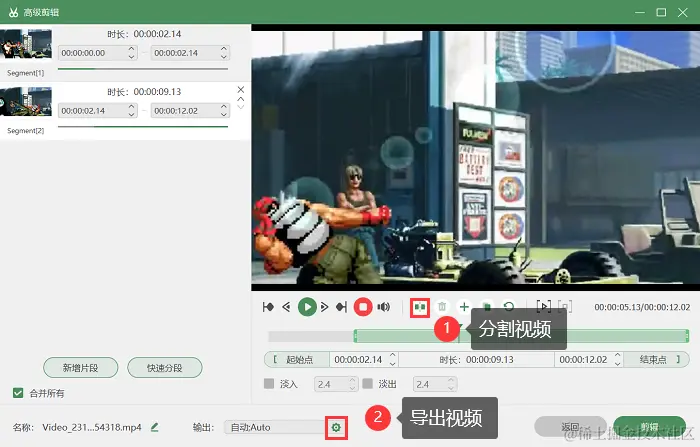Decrease Segment[1] start time 00:00:00.00
The height and width of the screenshot is (447, 700).
[x=131, y=57]
